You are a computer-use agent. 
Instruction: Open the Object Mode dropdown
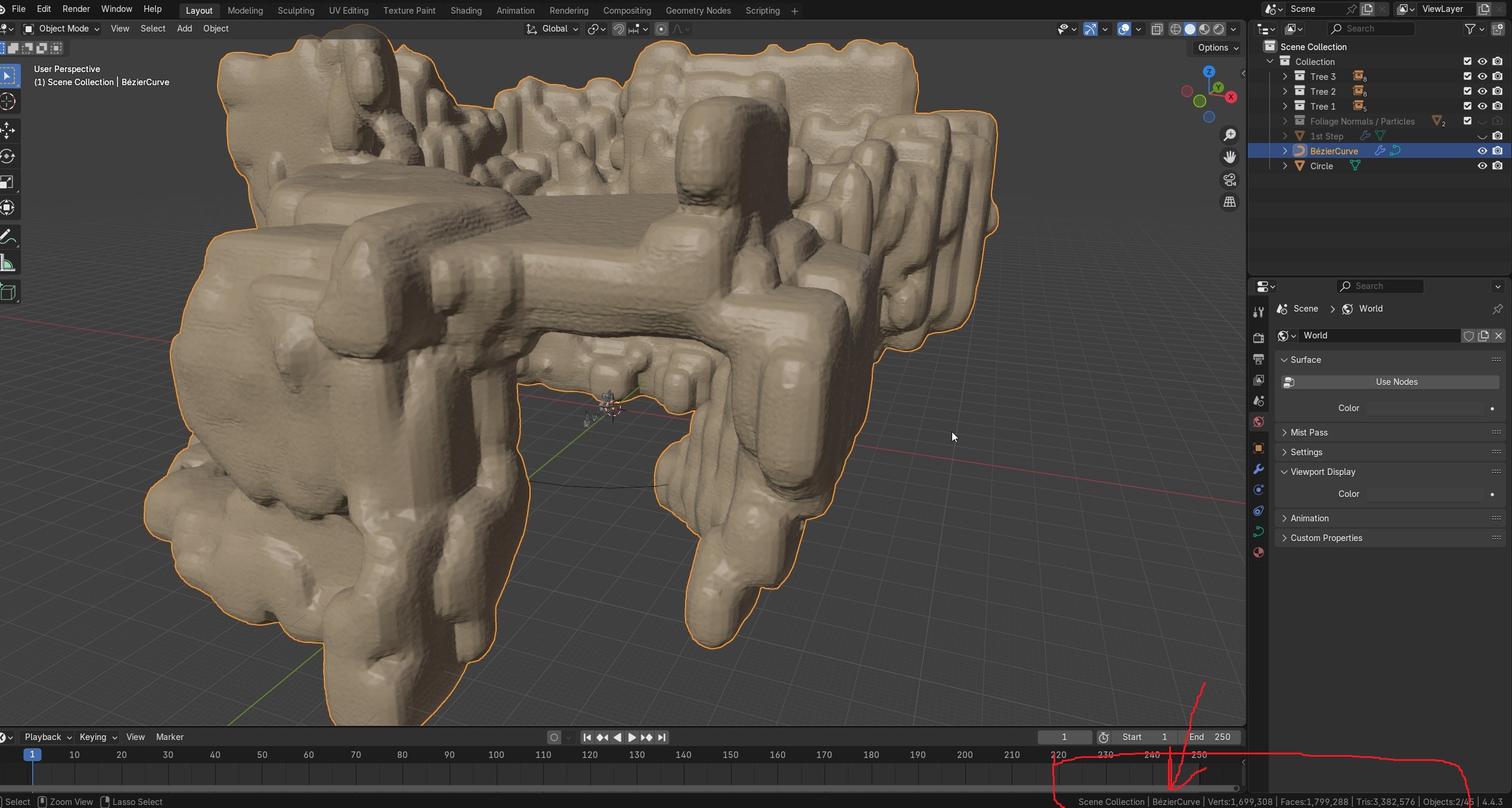(61, 29)
